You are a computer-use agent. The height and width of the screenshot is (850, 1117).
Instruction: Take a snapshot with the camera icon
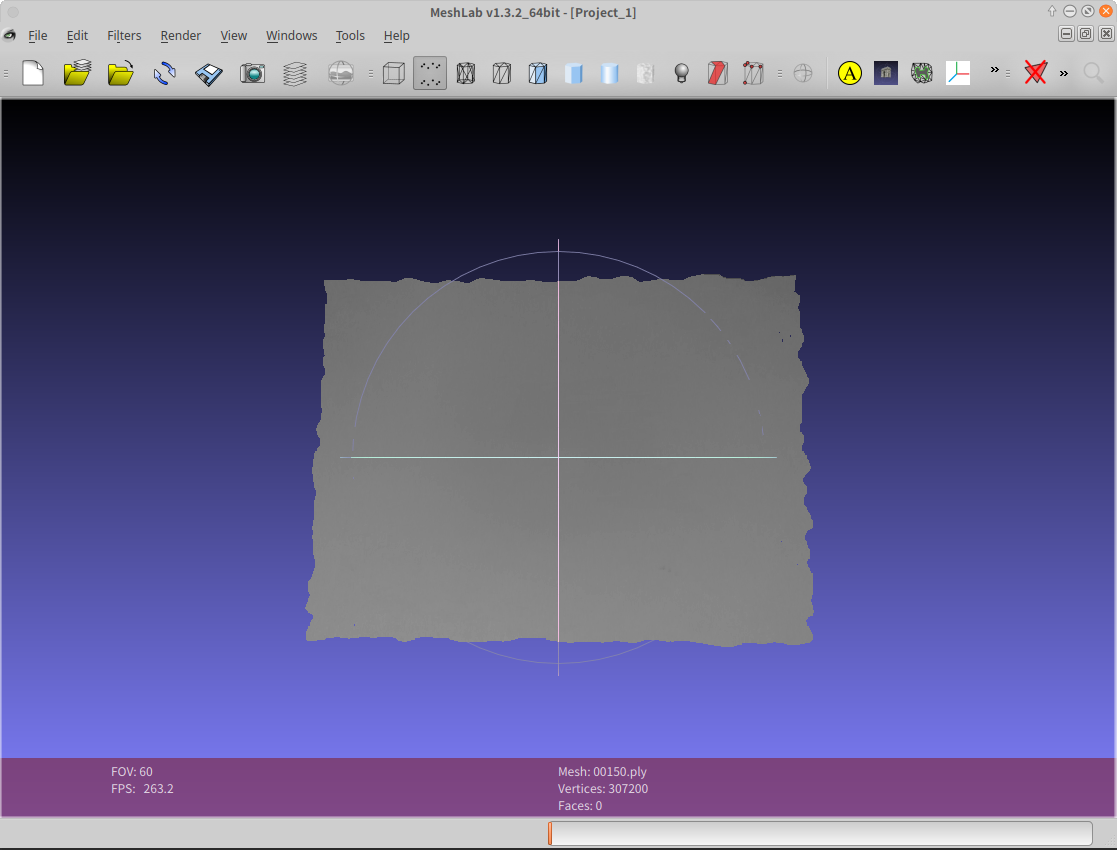pyautogui.click(x=252, y=73)
